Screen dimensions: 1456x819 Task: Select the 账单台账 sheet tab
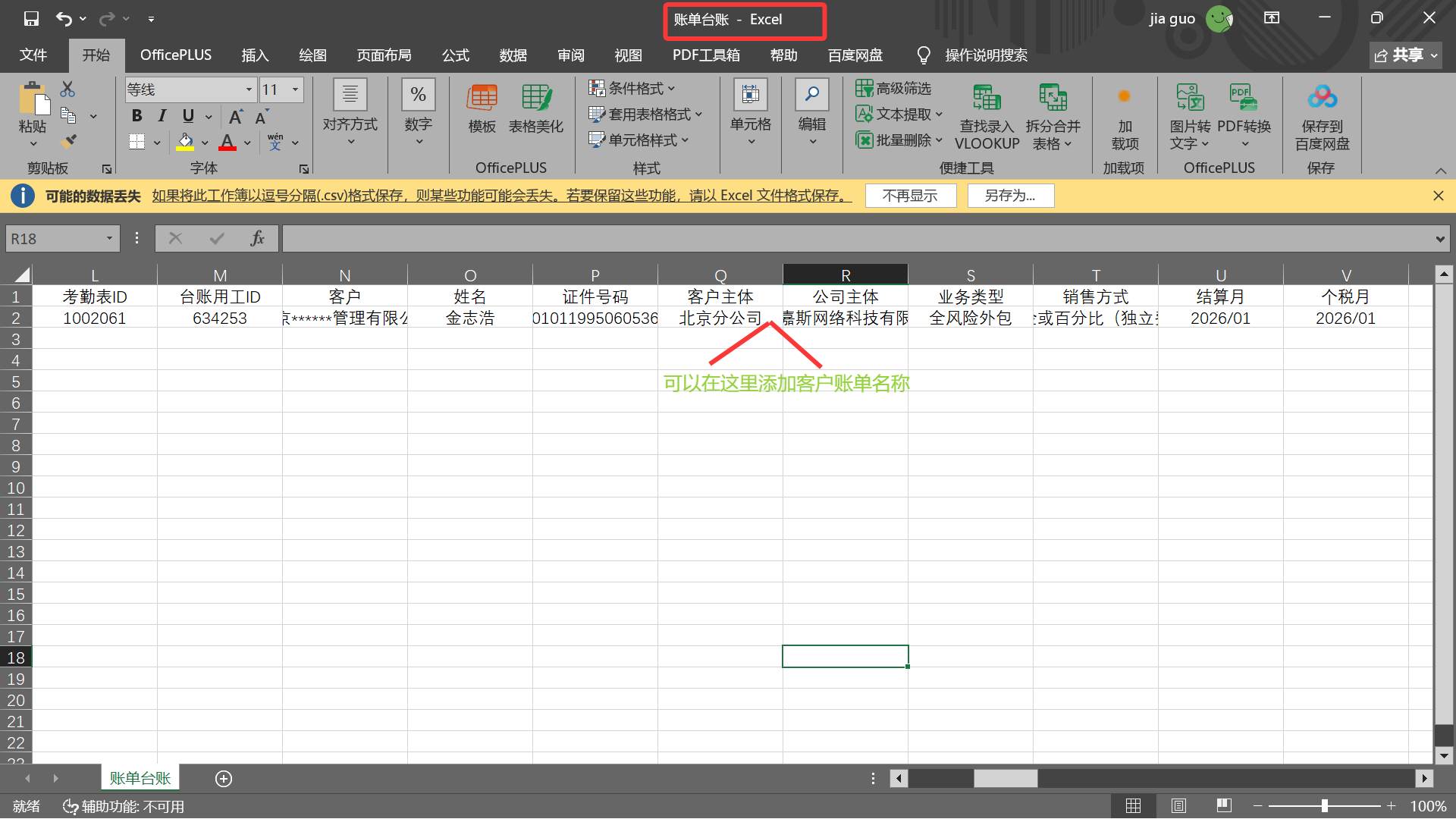tap(140, 778)
